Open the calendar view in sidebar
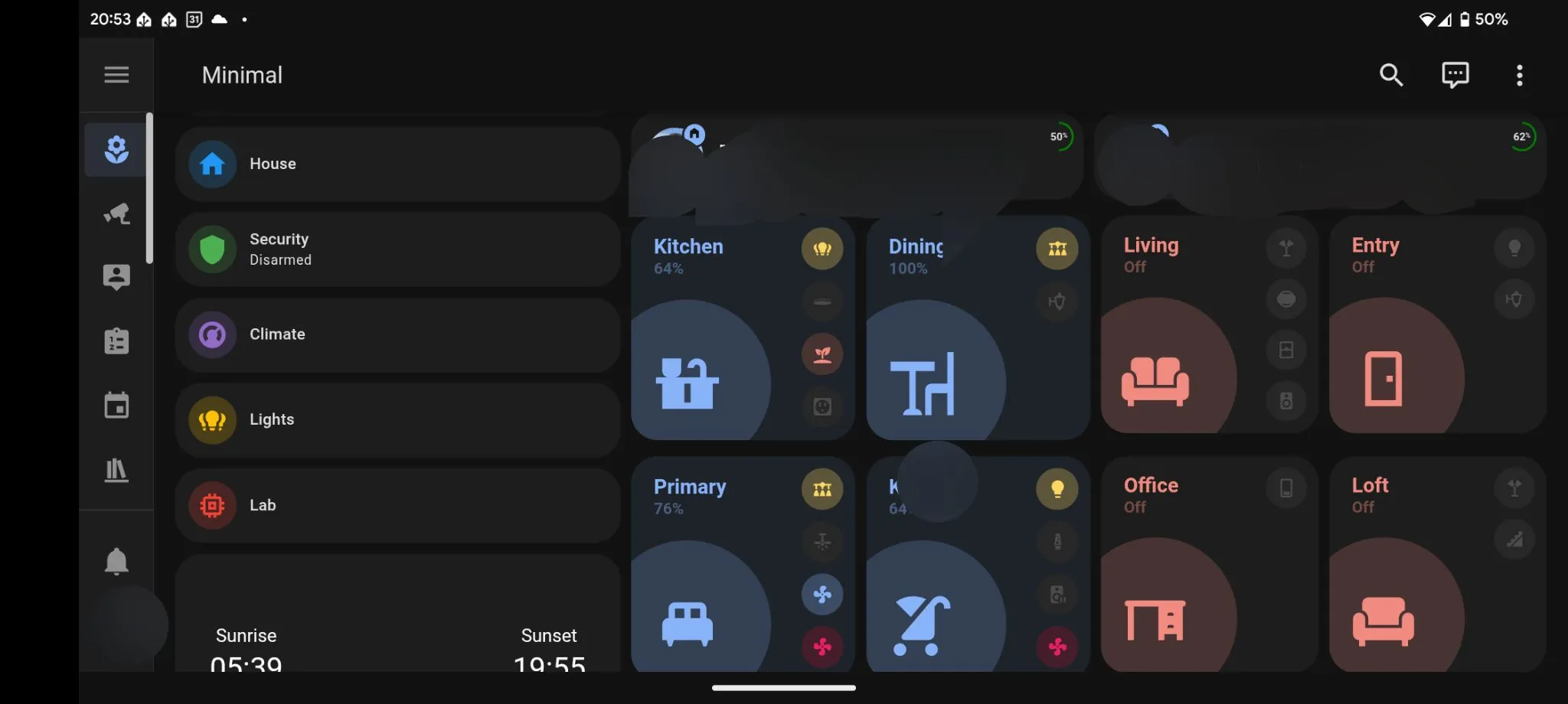1568x704 pixels. (116, 406)
